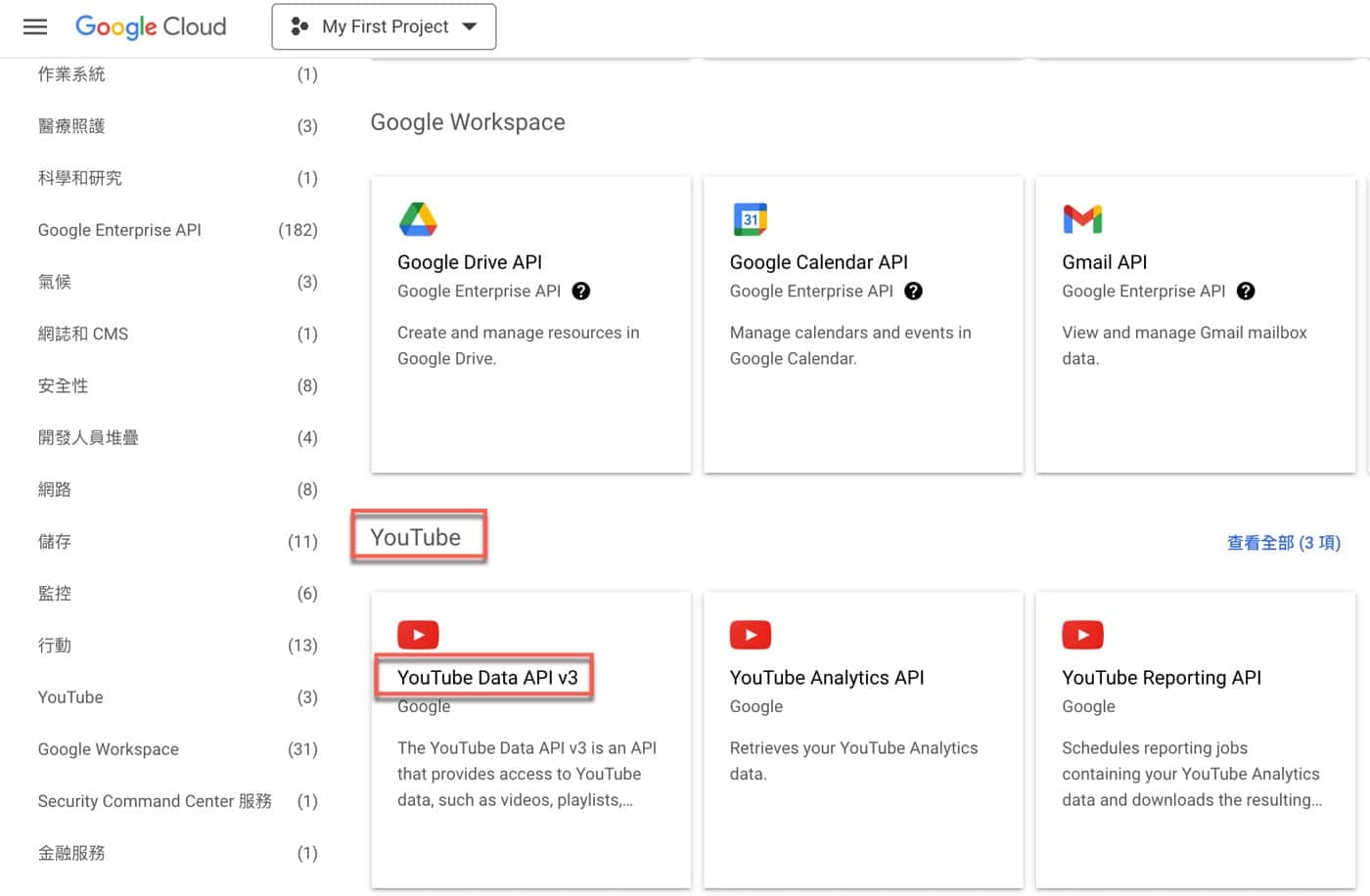Image resolution: width=1370 pixels, height=896 pixels.
Task: Select Security Command Center 服務 filter
Action: pyautogui.click(x=177, y=801)
